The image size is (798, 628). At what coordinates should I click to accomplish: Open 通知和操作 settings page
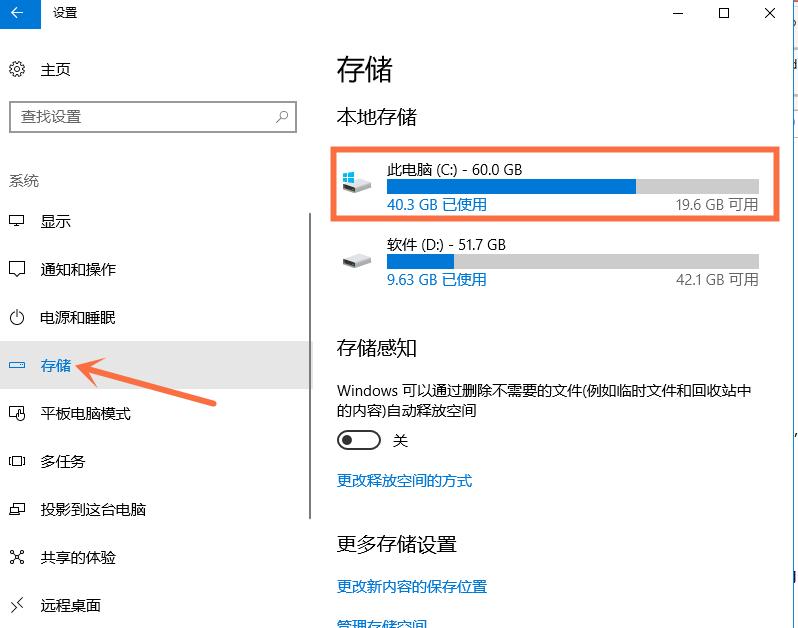(x=78, y=269)
